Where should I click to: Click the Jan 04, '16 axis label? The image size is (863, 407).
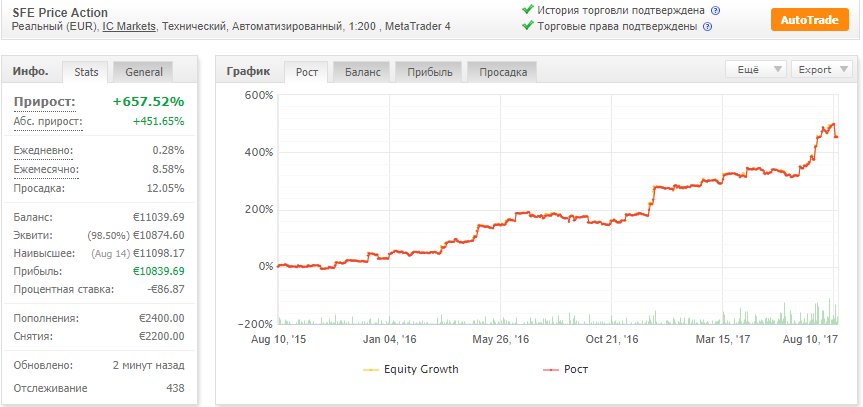tap(390, 339)
